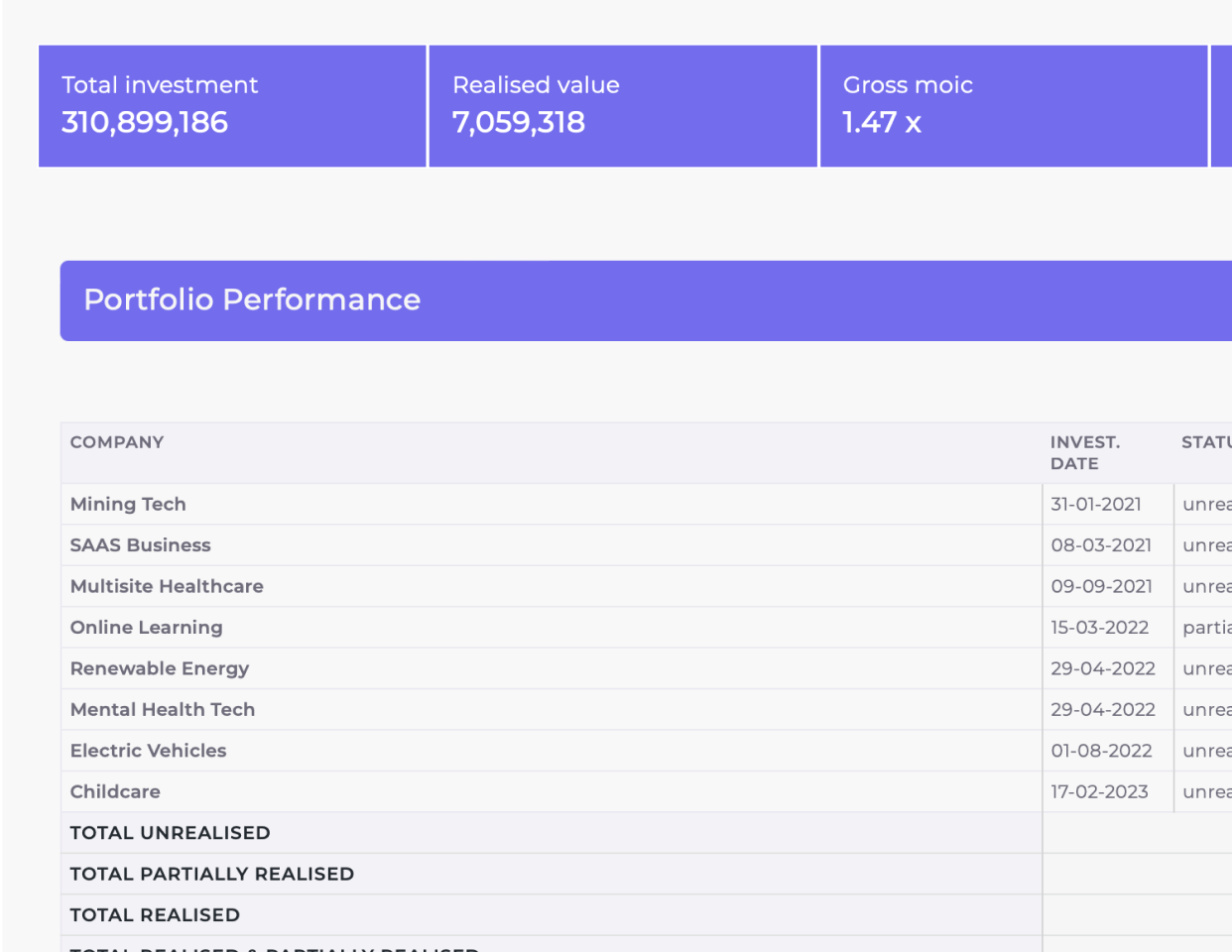Click the TOTAL REALISED summary row
Image resolution: width=1232 pixels, height=952 pixels.
click(x=155, y=915)
